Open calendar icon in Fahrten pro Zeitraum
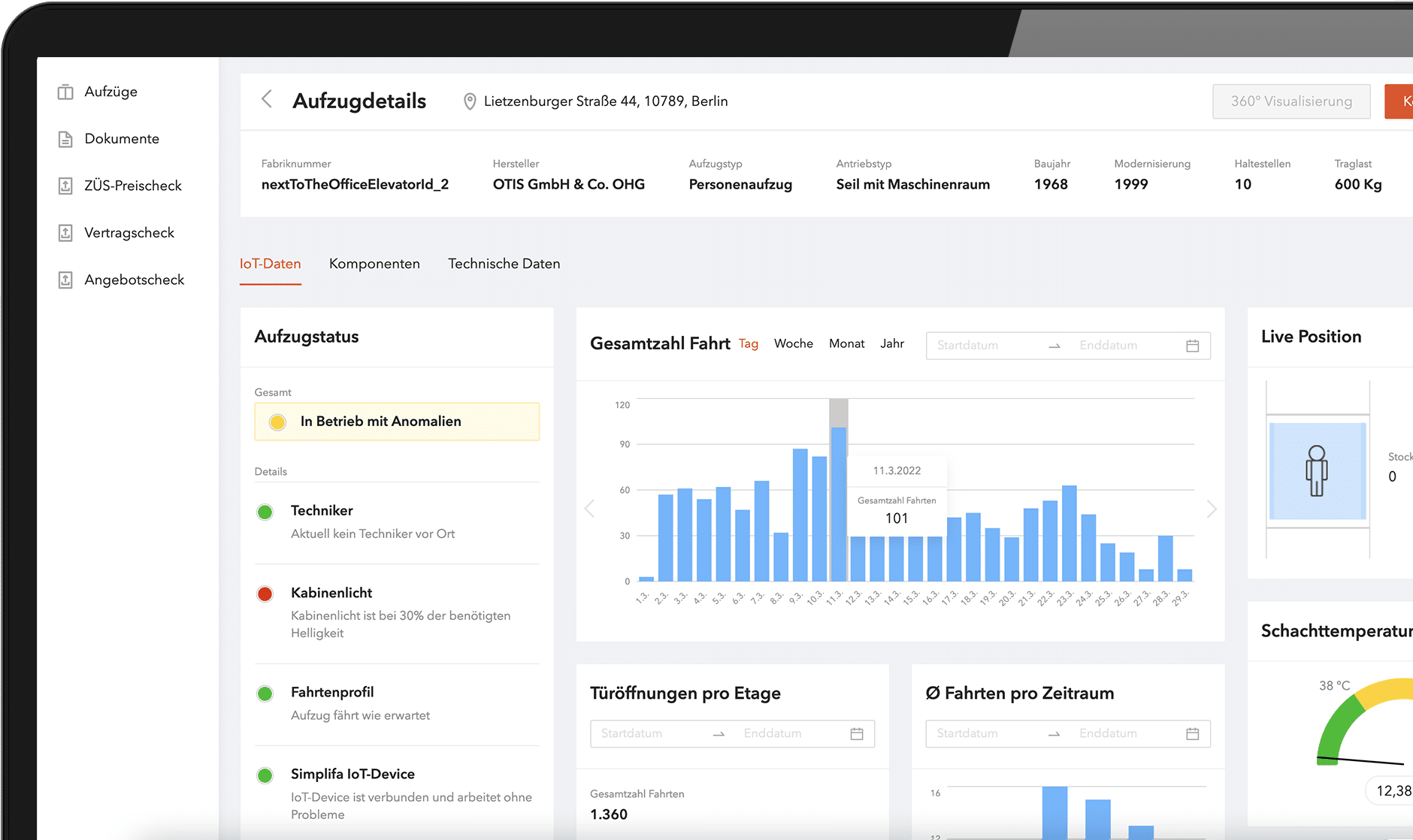The width and height of the screenshot is (1413, 840). click(1192, 733)
